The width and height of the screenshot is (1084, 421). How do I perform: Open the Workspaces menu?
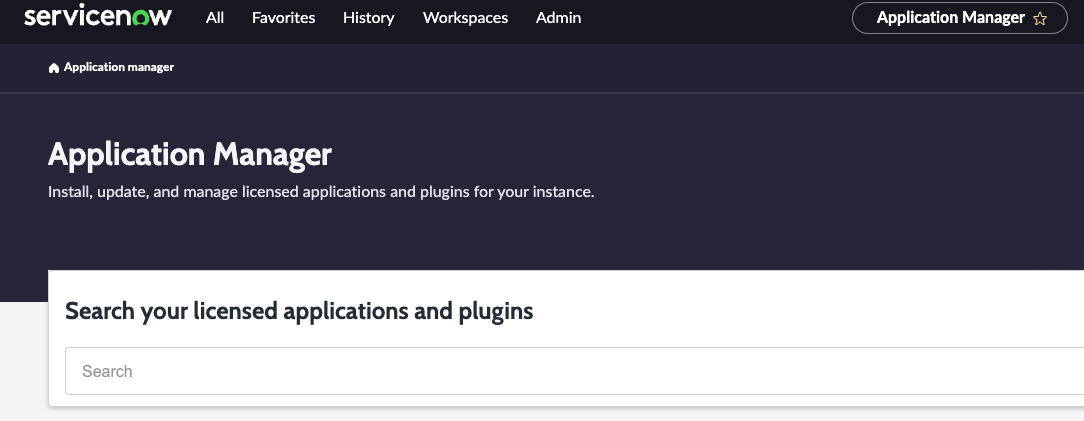pyautogui.click(x=465, y=18)
